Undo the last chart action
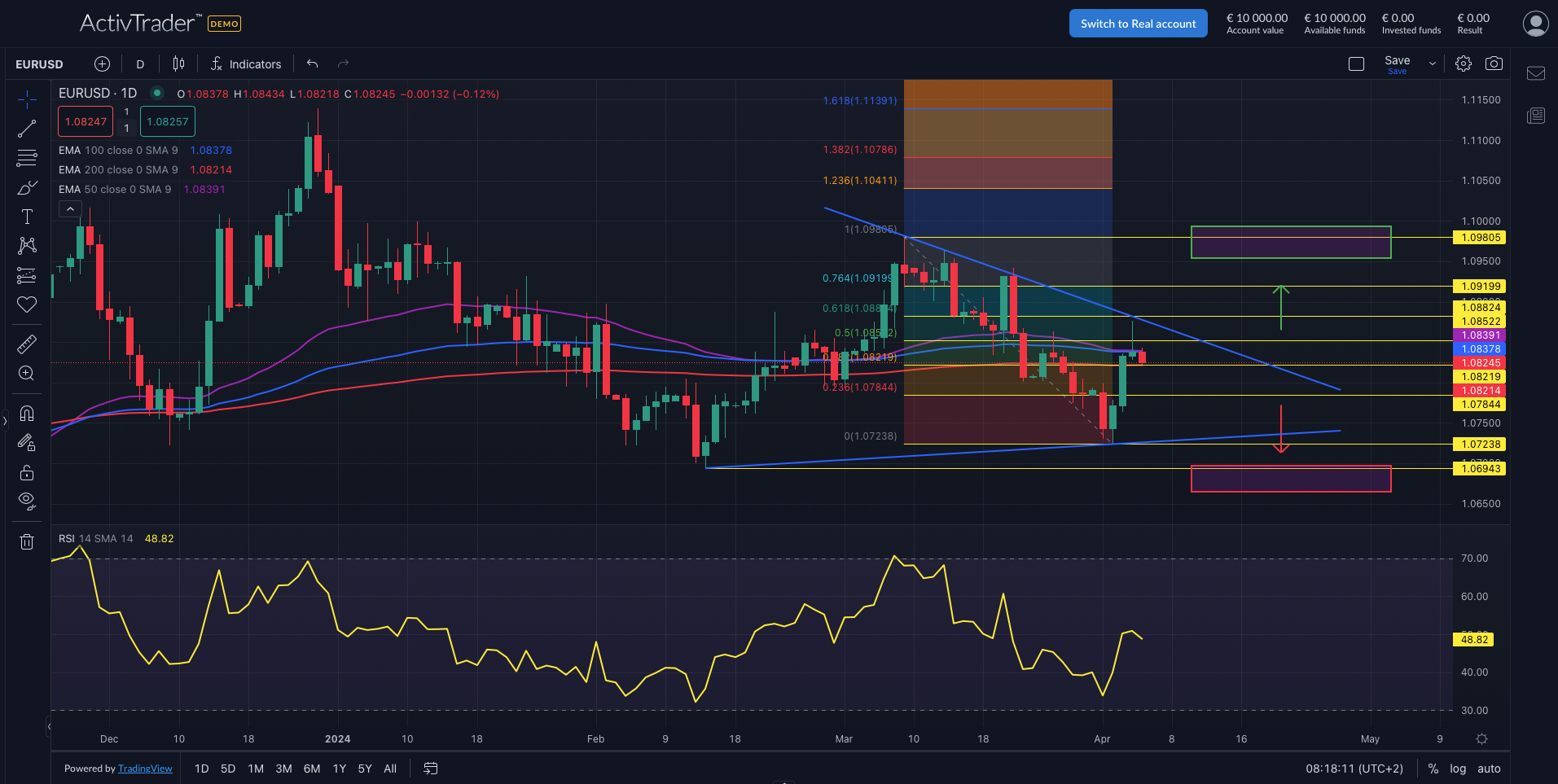The width and height of the screenshot is (1558, 784). (x=312, y=63)
